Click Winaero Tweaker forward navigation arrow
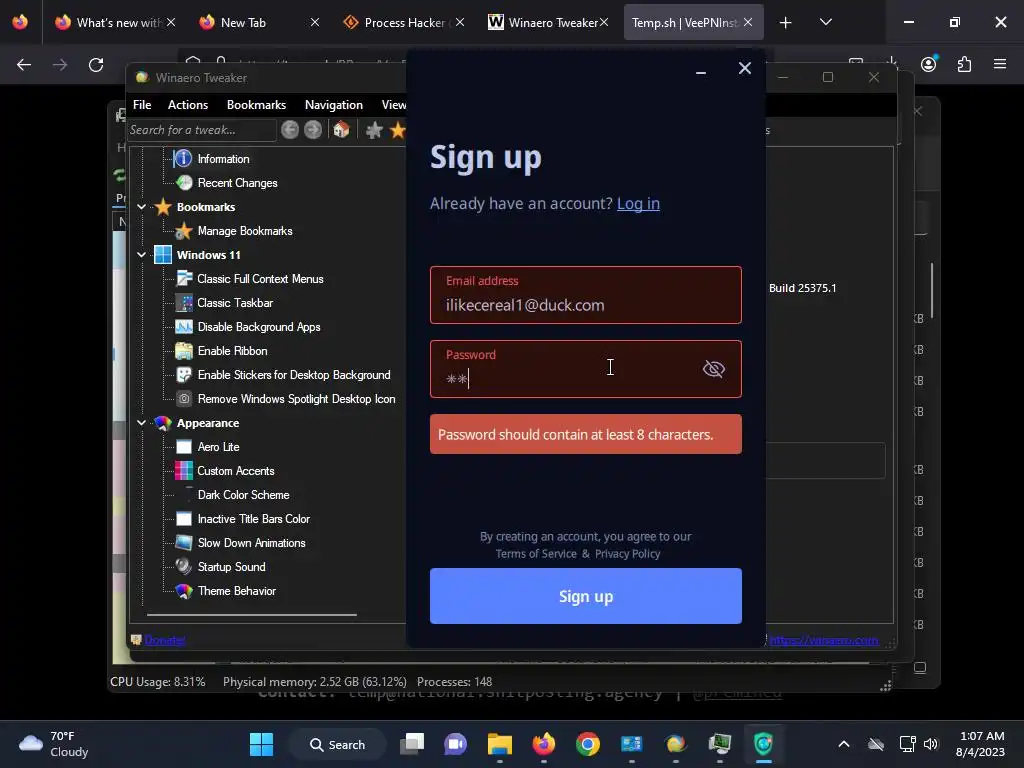 click(x=313, y=130)
